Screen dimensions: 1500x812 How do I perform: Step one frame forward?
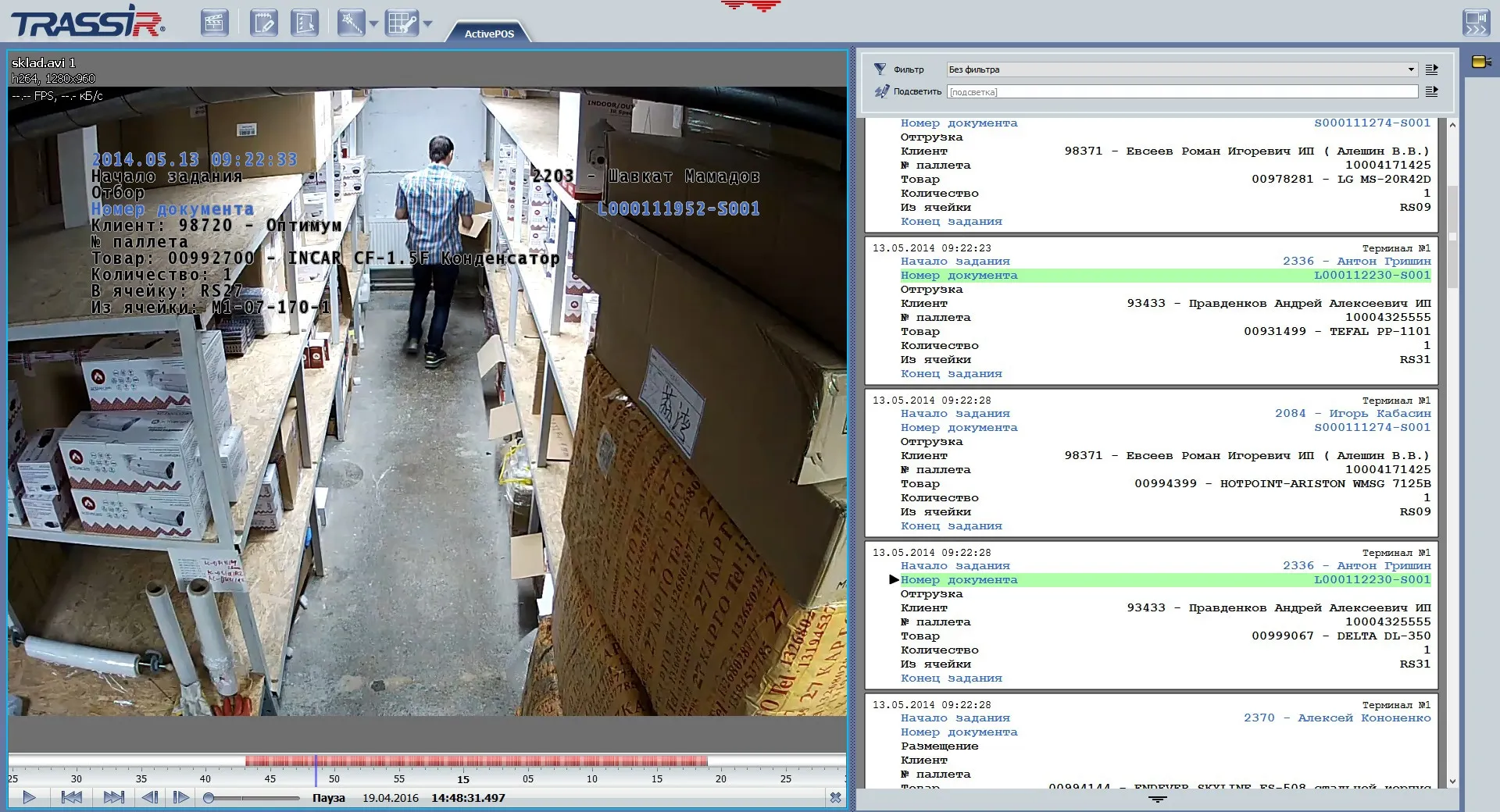(x=180, y=797)
